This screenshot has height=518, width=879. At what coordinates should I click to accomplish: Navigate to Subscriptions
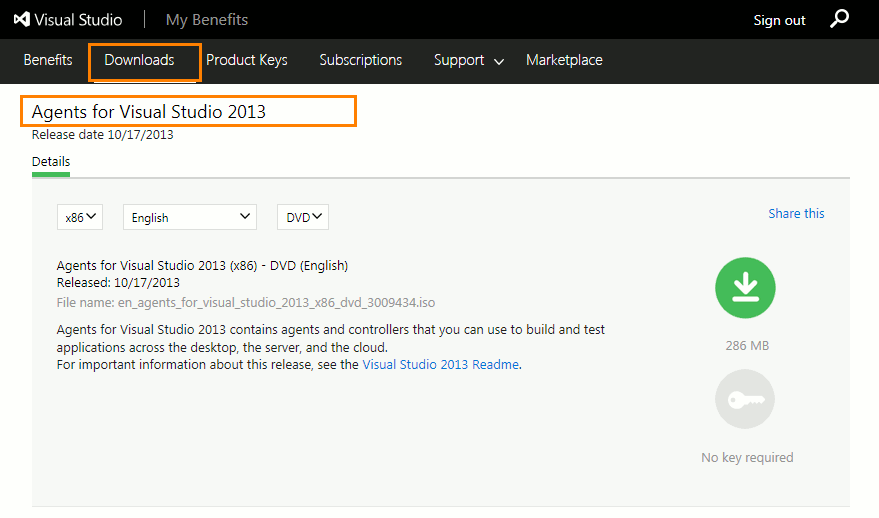[x=361, y=60]
